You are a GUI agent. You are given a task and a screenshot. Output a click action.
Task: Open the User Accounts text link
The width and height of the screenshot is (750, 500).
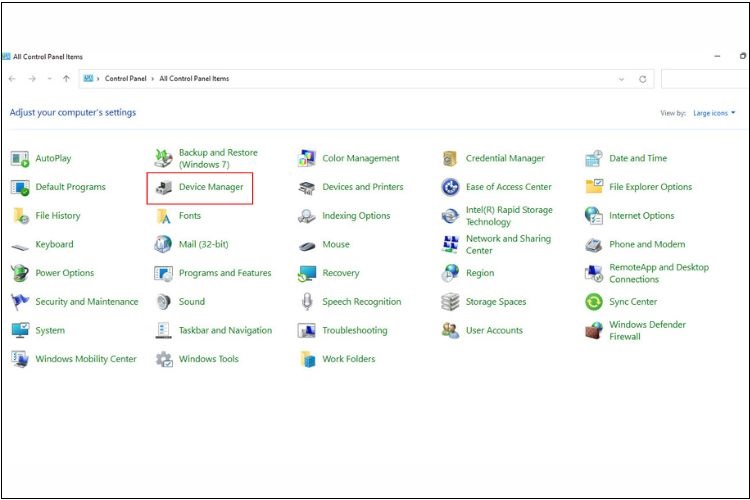point(494,330)
